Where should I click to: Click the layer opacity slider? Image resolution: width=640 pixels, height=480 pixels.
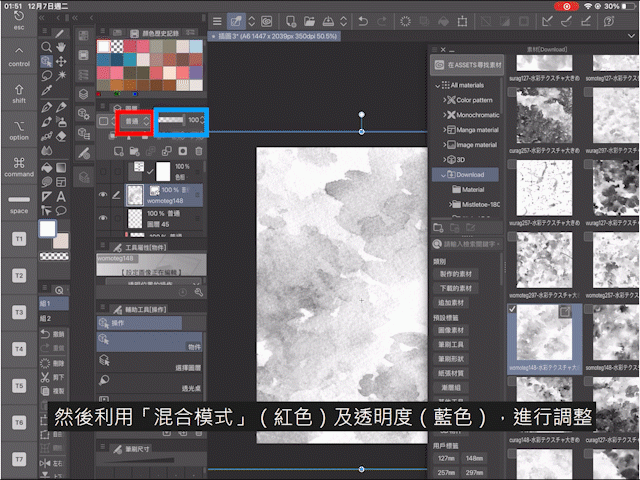click(171, 120)
